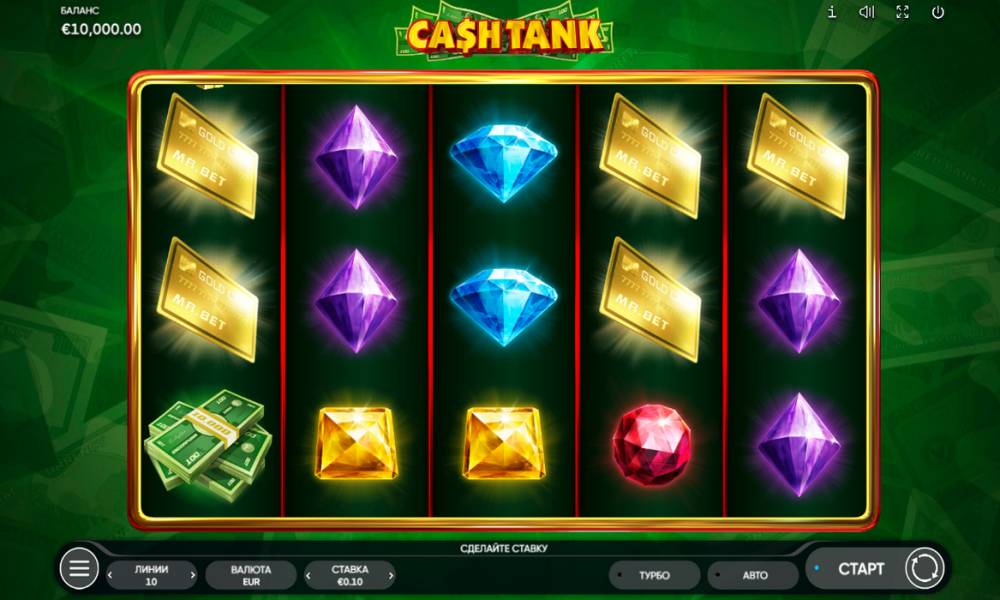Mute the game sound
The image size is (1000, 600).
click(866, 12)
